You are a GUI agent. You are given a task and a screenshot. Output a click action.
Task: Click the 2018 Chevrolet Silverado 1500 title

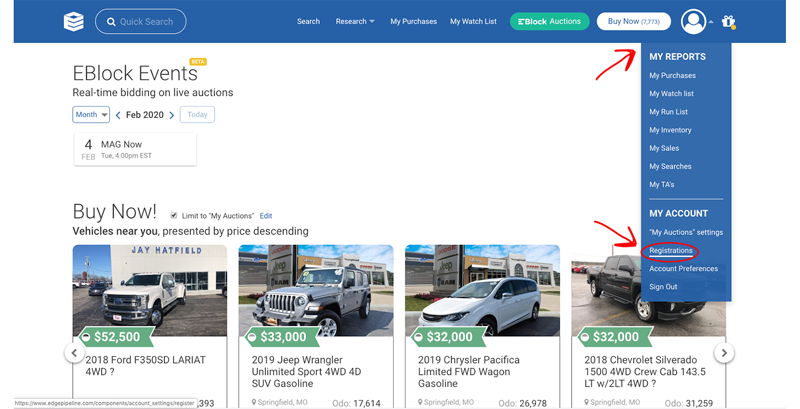(645, 372)
